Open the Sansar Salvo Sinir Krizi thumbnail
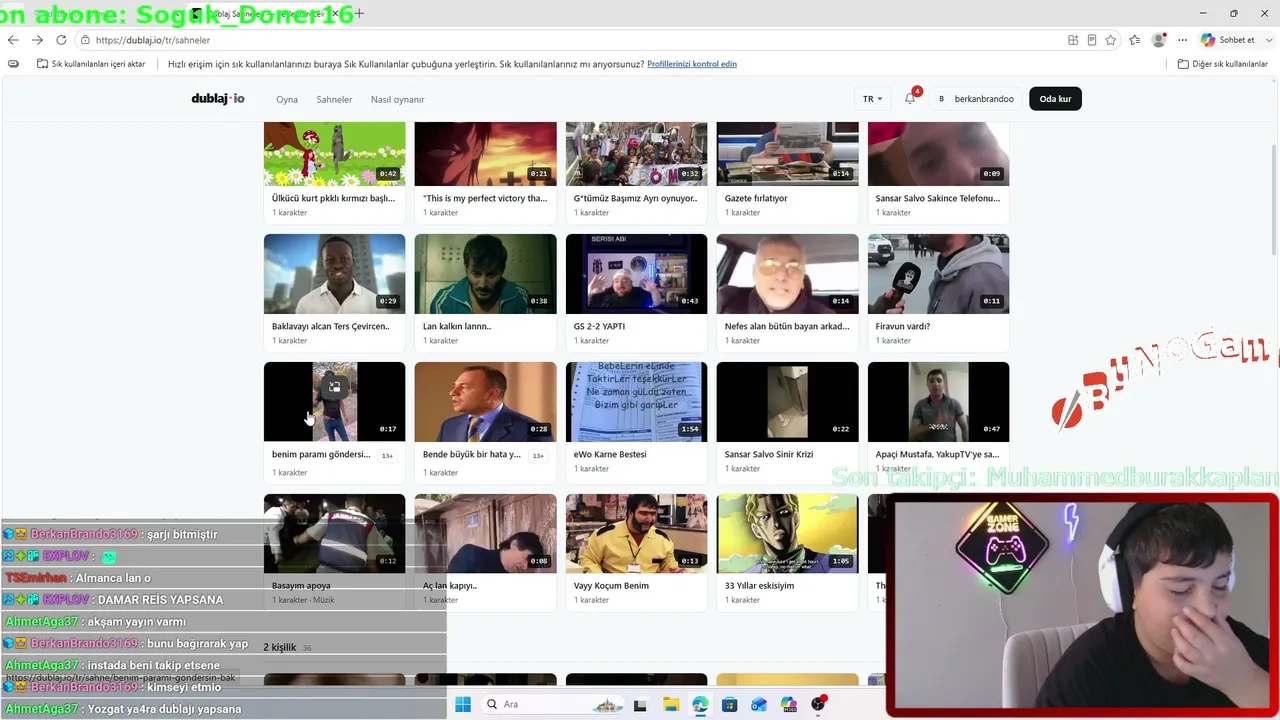 coord(787,402)
